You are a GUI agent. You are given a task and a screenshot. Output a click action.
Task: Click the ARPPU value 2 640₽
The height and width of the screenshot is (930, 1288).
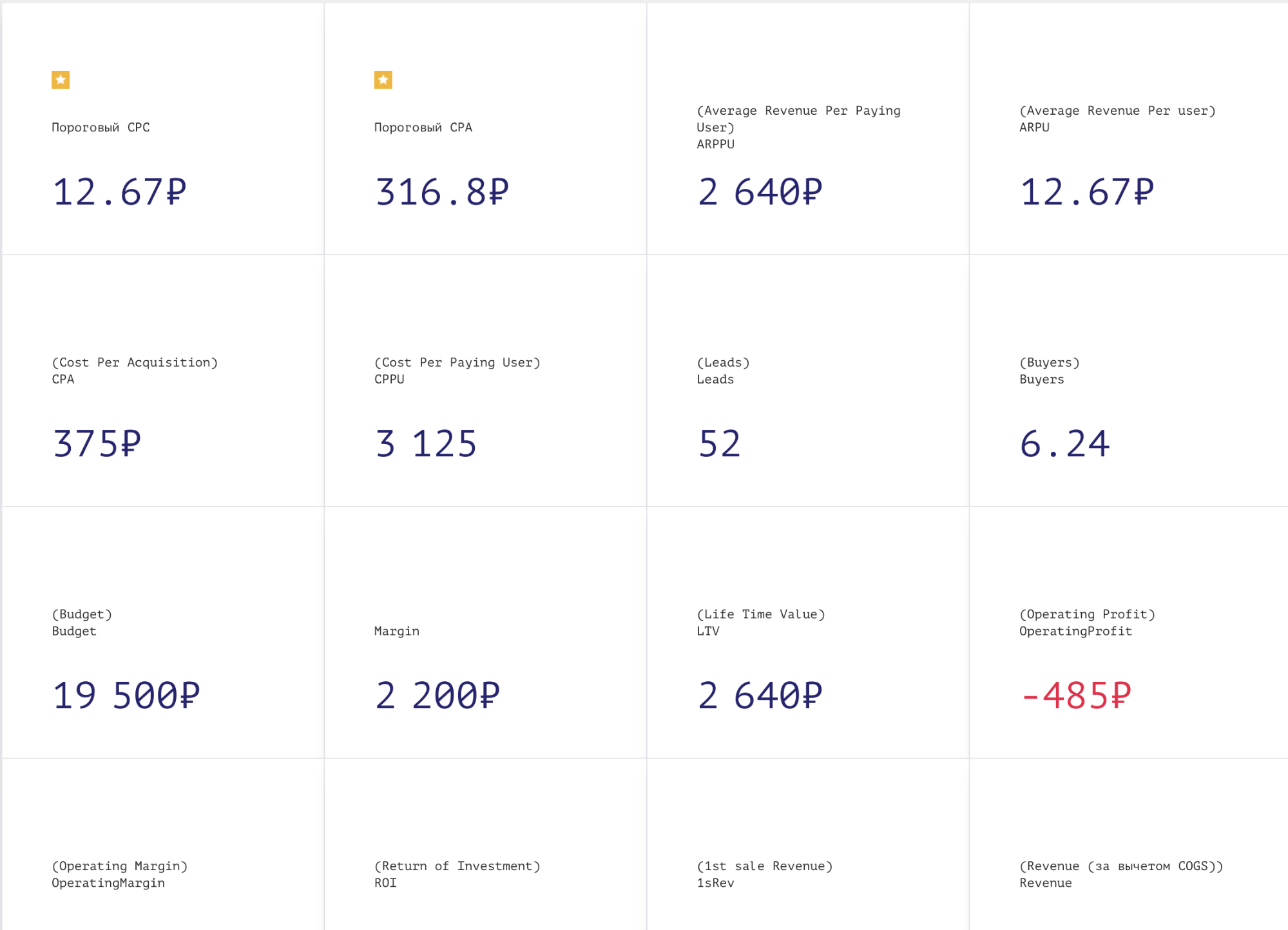[x=760, y=192]
